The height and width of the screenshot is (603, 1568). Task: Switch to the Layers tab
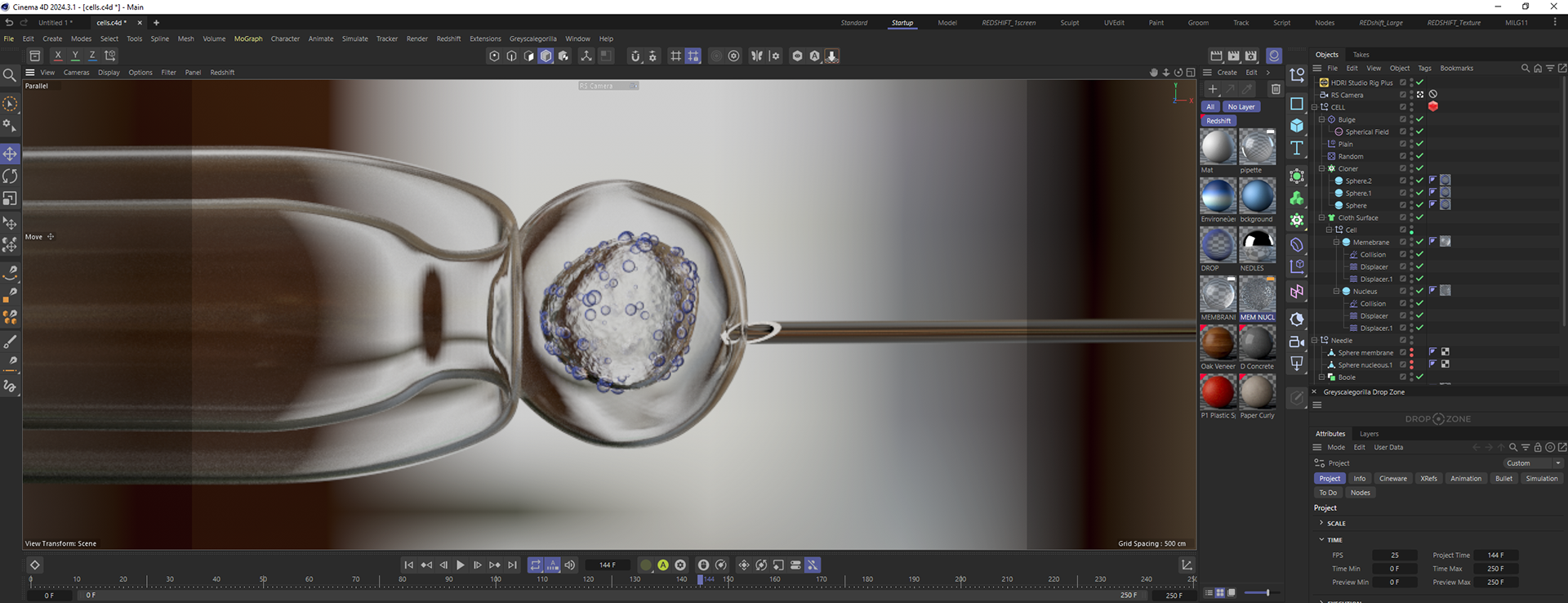click(x=1370, y=434)
